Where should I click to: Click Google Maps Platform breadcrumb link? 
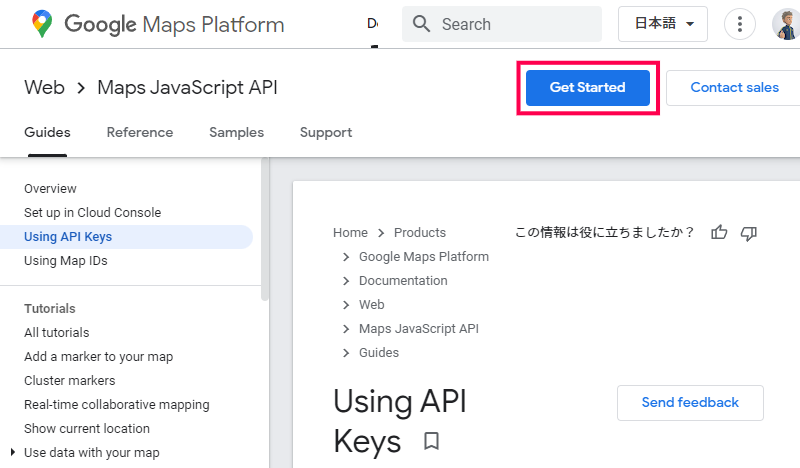424,257
